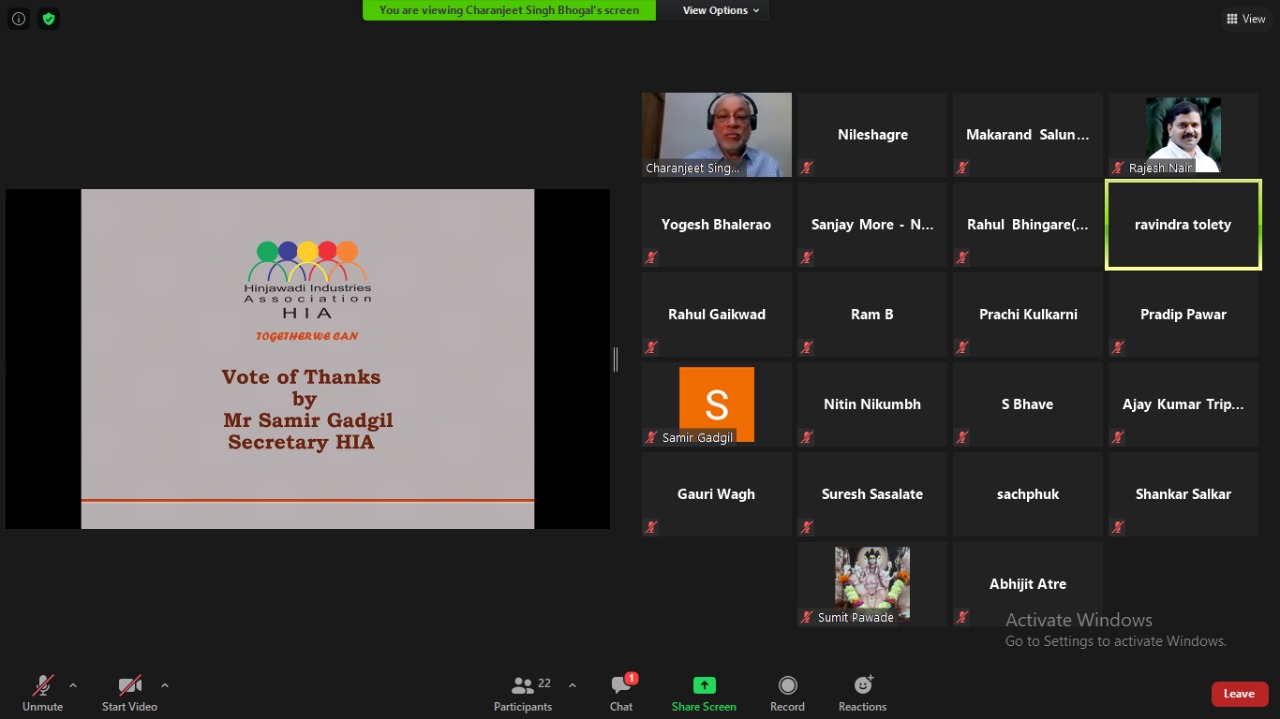
Task: Select the highlighted ravindra tolety tile
Action: coord(1183,225)
